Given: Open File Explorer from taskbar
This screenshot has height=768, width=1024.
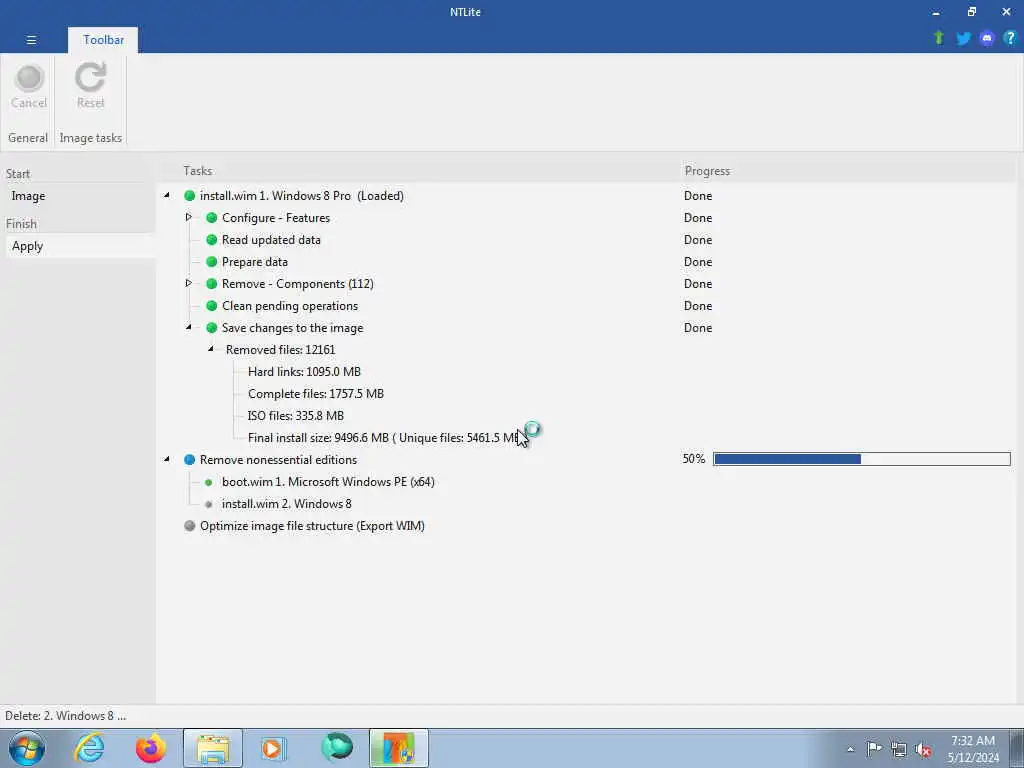Looking at the screenshot, I should (213, 748).
